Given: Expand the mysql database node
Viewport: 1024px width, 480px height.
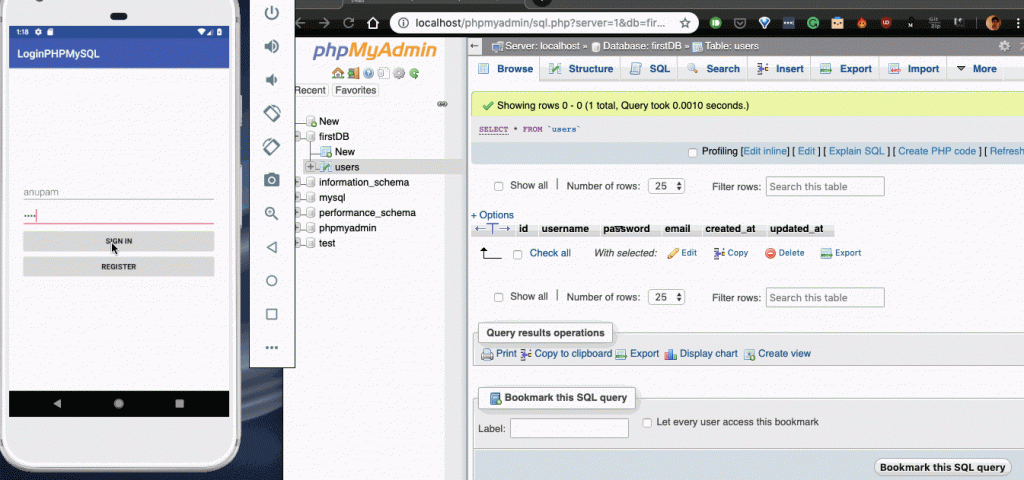Looking at the screenshot, I should [298, 197].
